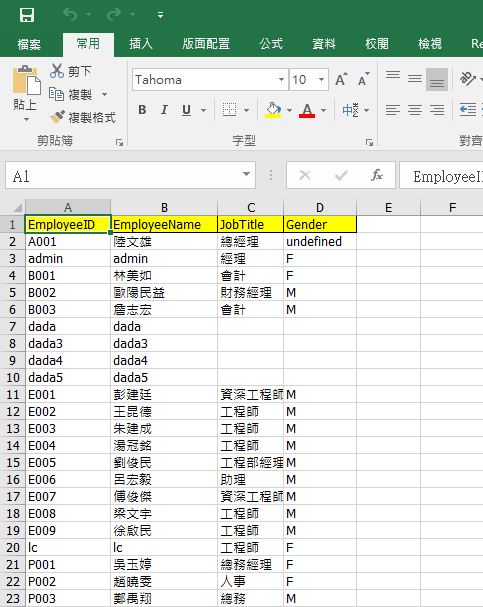Click the cell borders icon
483x607 pixels.
click(230, 110)
